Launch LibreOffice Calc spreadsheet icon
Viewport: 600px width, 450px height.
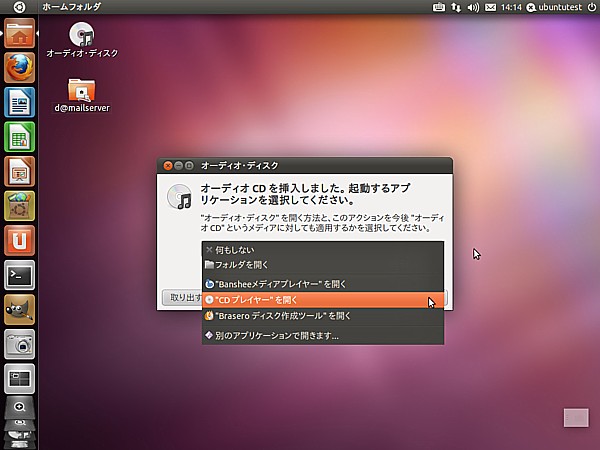click(x=19, y=136)
